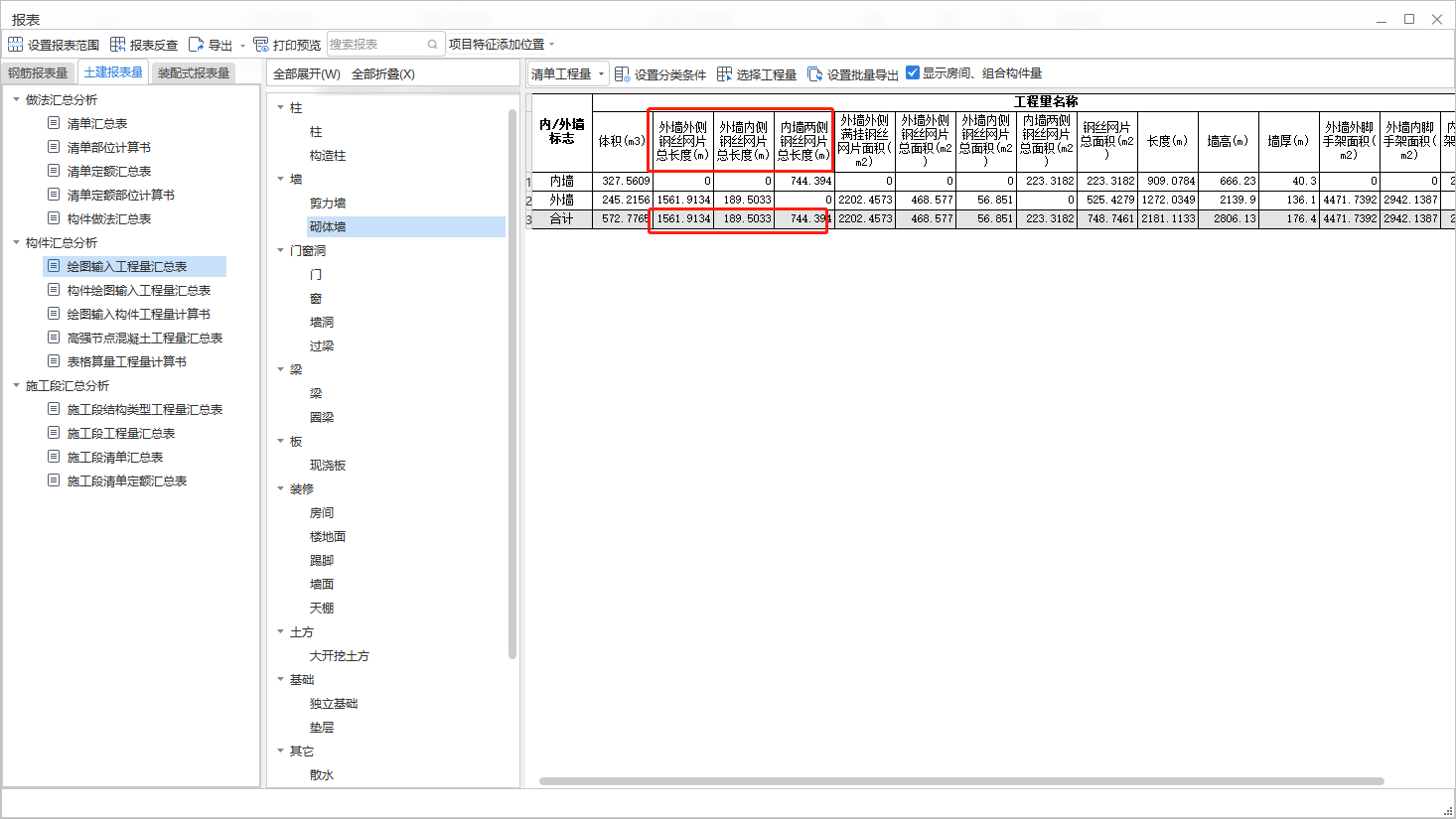The height and width of the screenshot is (819, 1456).
Task: Click the report icon beside 施工段清单汇总表
Action: coord(54,457)
